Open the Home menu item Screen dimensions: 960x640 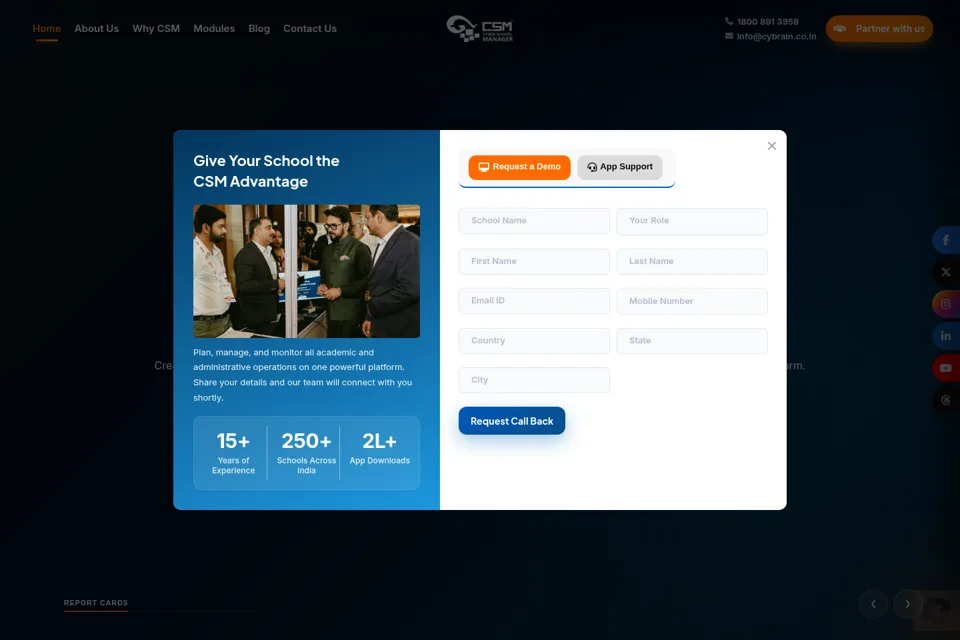(x=47, y=29)
